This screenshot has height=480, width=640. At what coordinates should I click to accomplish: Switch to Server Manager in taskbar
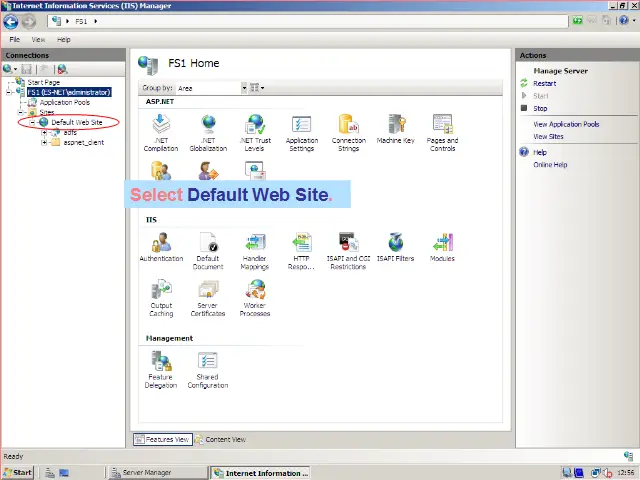click(158, 473)
